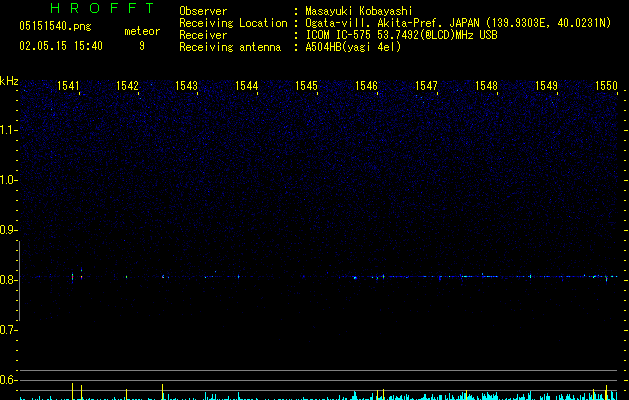Click the 0.8 kHz frequency label
Screen dimensions: 629x400
[8, 280]
